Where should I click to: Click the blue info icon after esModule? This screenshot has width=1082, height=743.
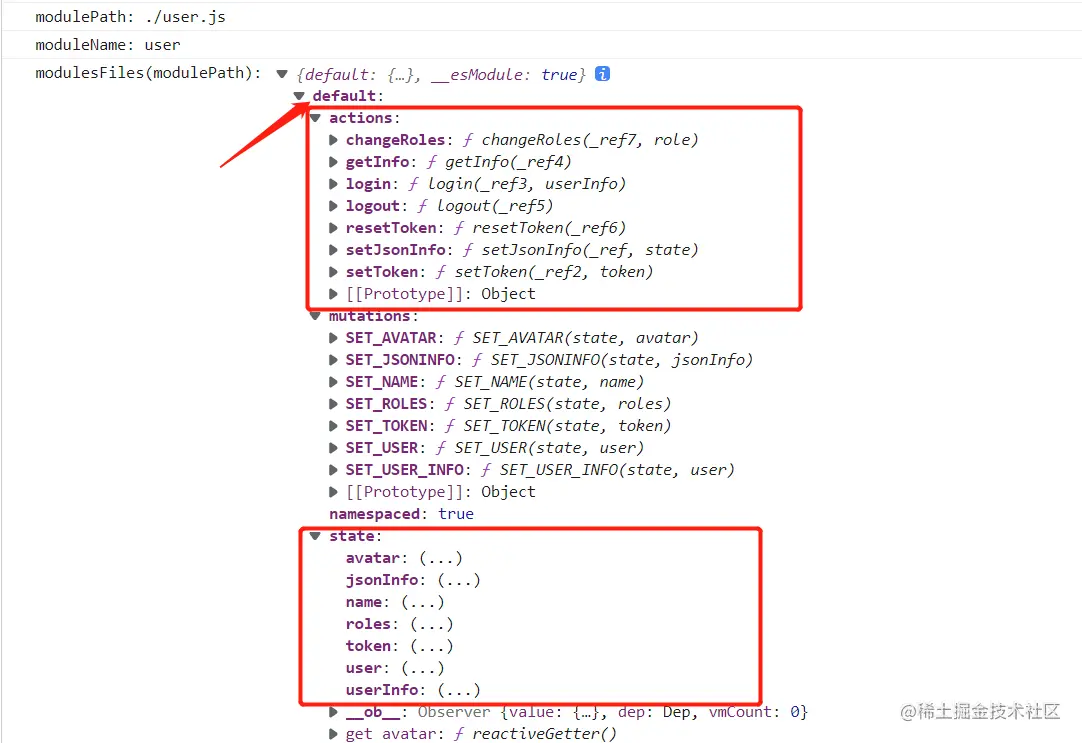[x=602, y=74]
